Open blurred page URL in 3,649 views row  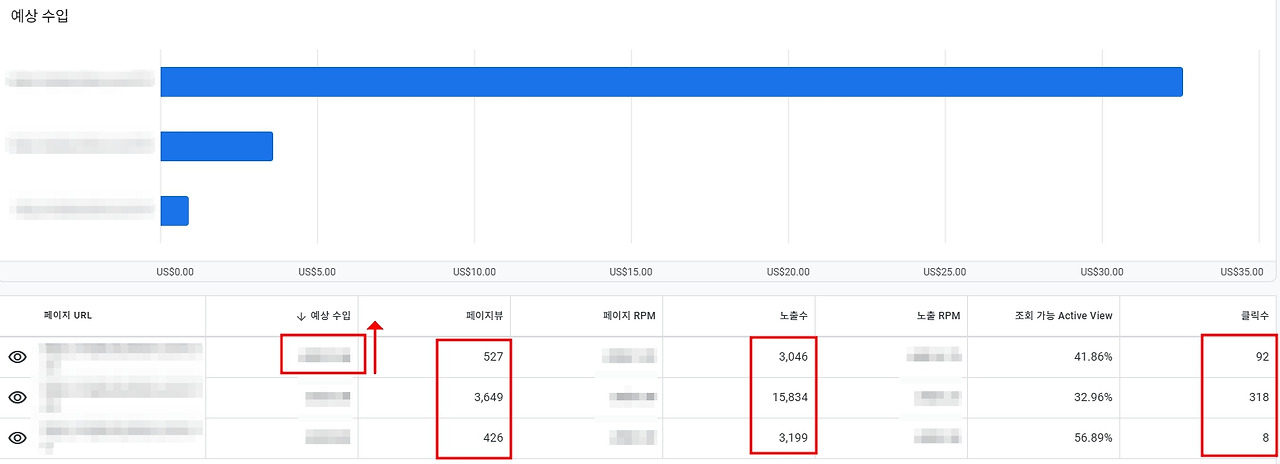120,397
